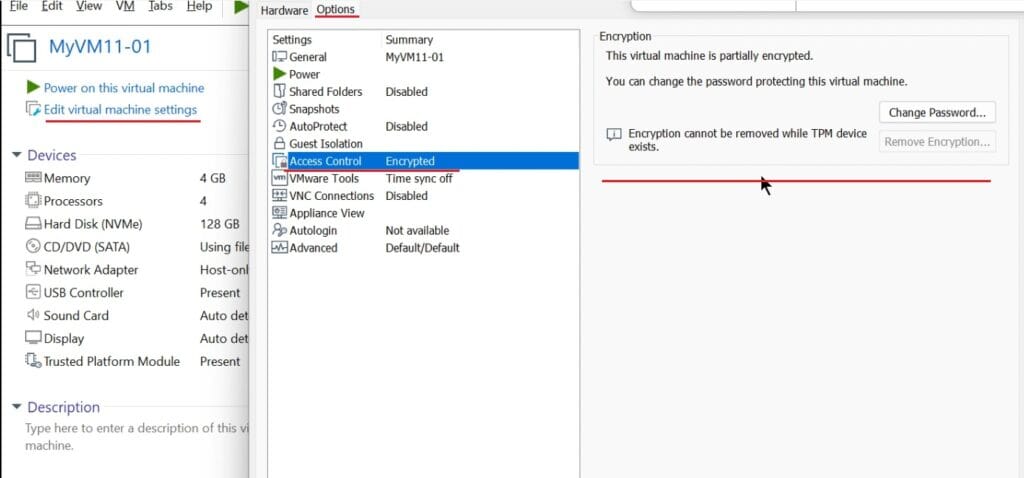Click the MyVM11-01 virtual machine icon
Image resolution: width=1024 pixels, height=478 pixels.
click(x=23, y=48)
